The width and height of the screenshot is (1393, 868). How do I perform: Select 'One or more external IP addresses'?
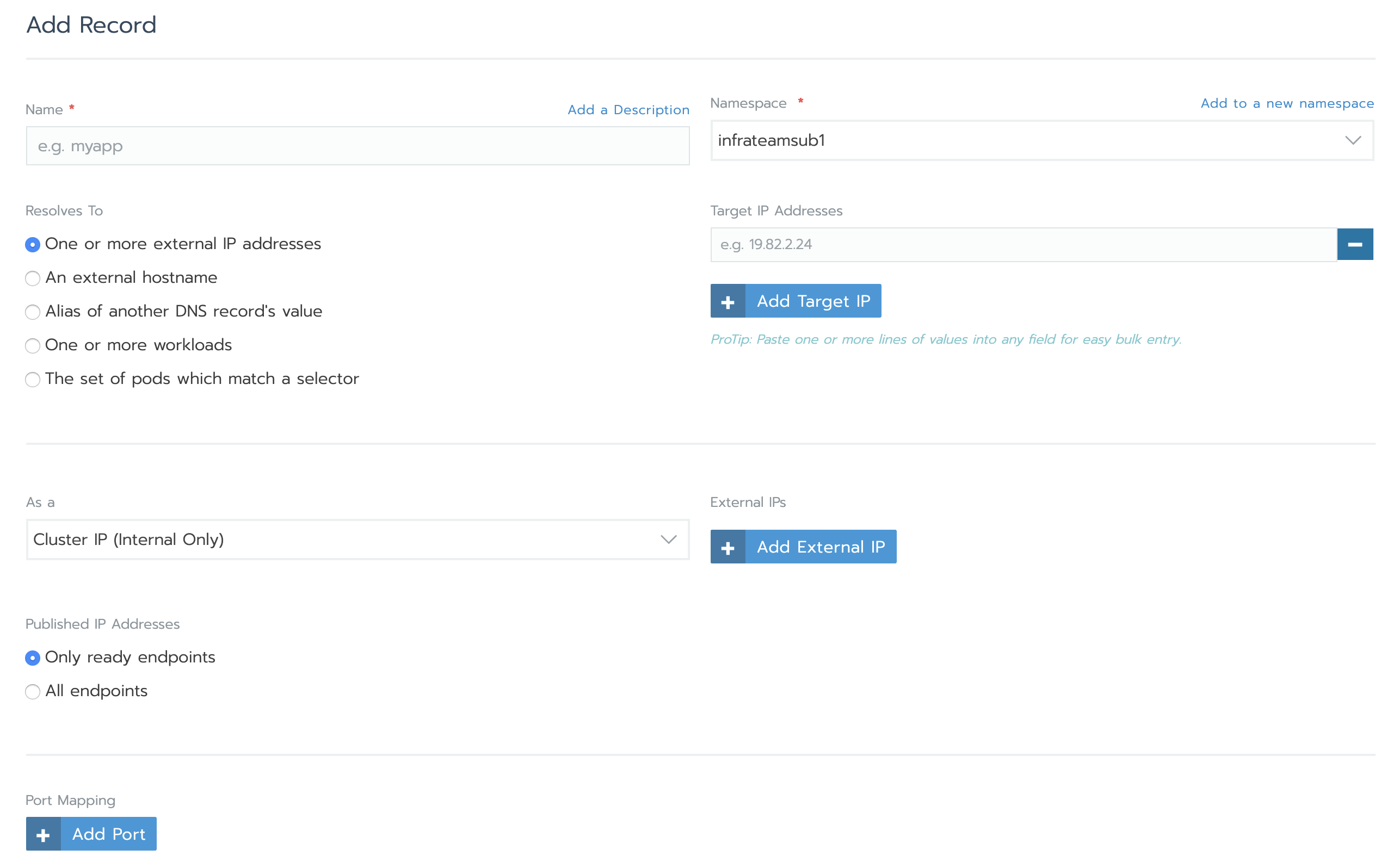33,245
